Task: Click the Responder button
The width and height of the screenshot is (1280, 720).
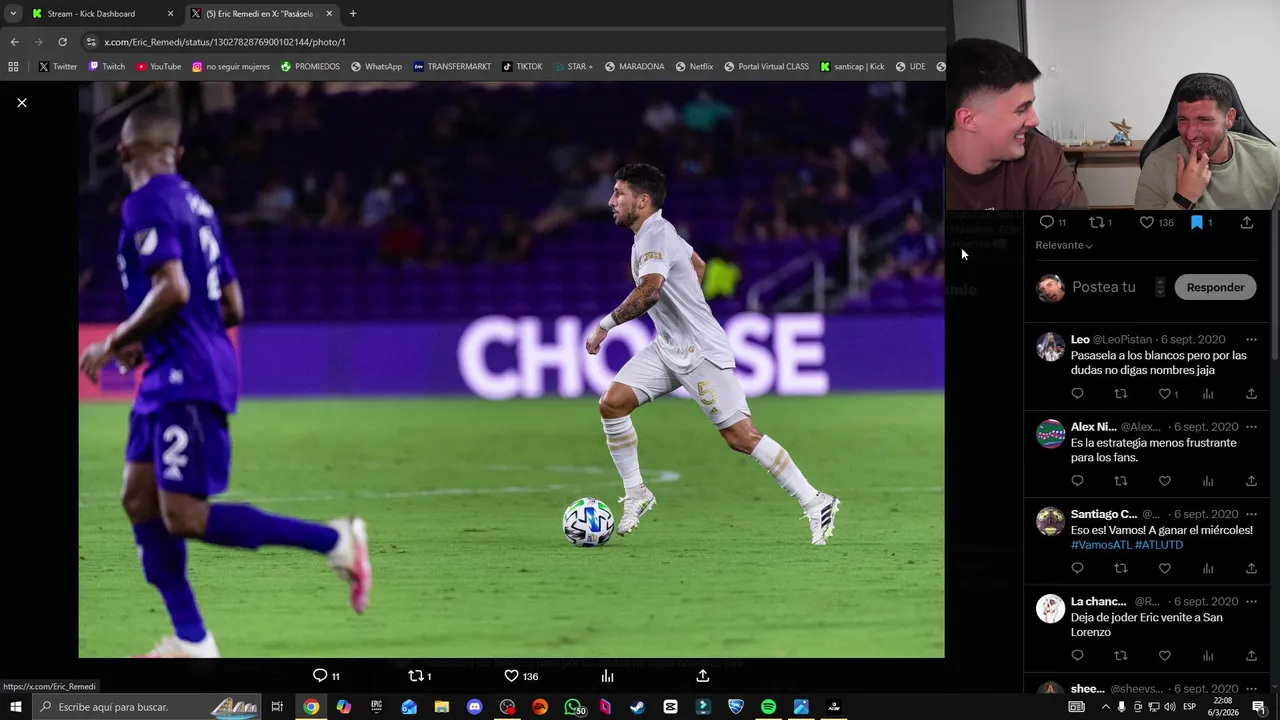Action: 1215,287
